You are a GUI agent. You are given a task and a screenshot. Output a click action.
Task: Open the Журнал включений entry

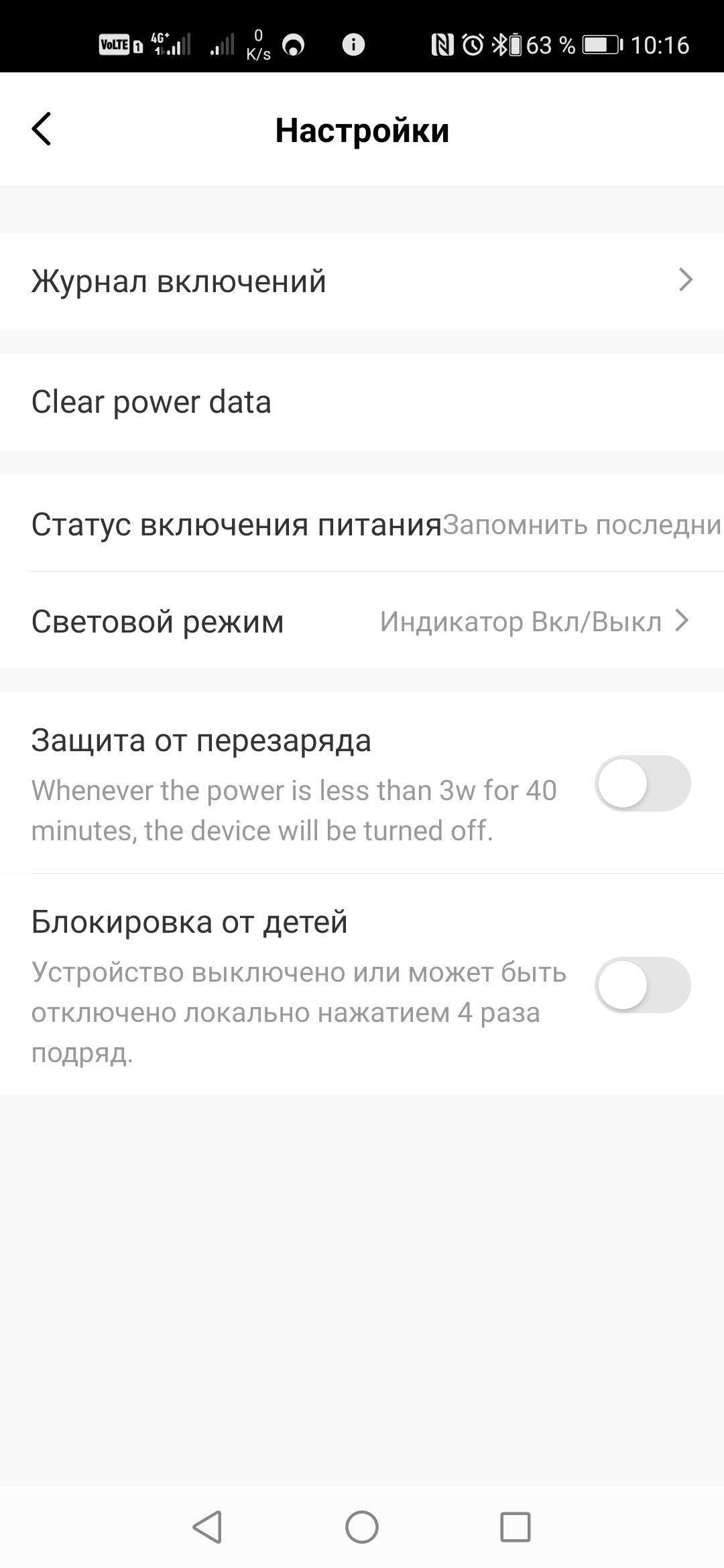179,281
